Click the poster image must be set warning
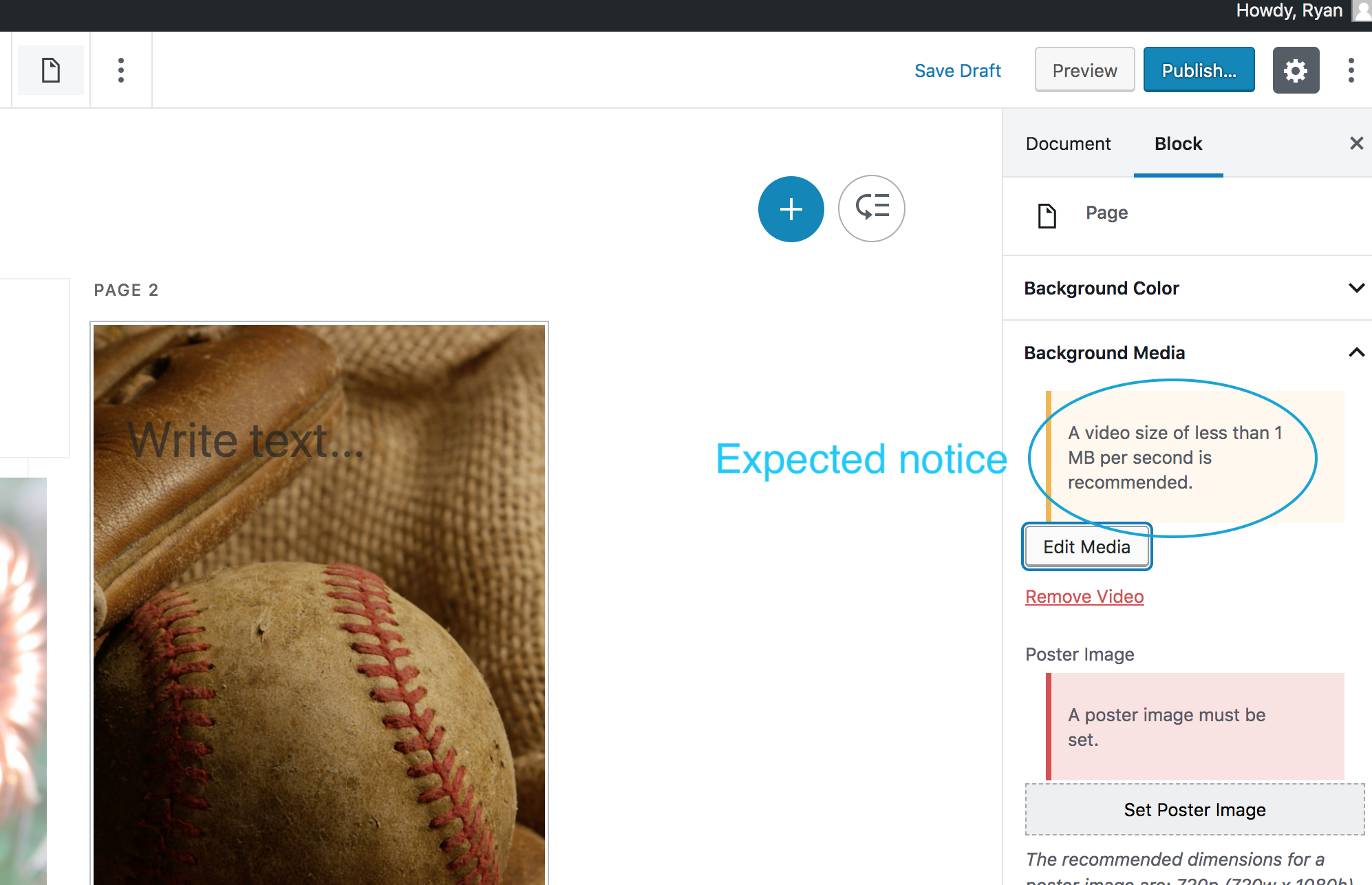1372x885 pixels. tap(1194, 727)
